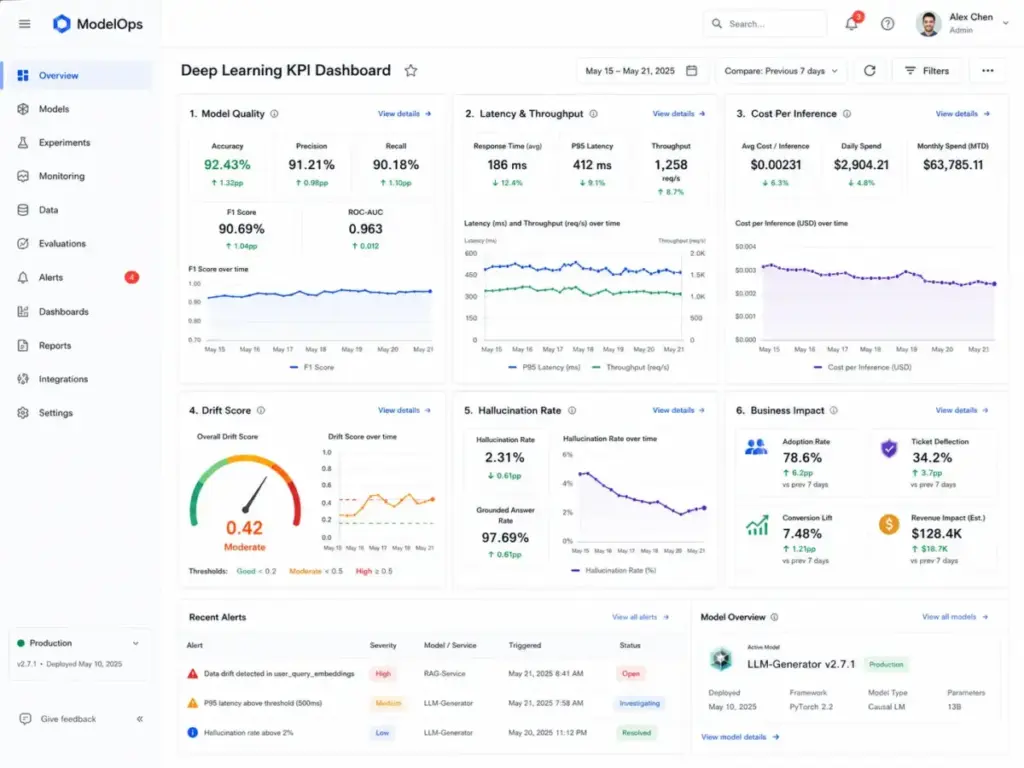Collapse the sidebar with double chevron
Viewport: 1024px width, 768px height.
pyautogui.click(x=140, y=719)
